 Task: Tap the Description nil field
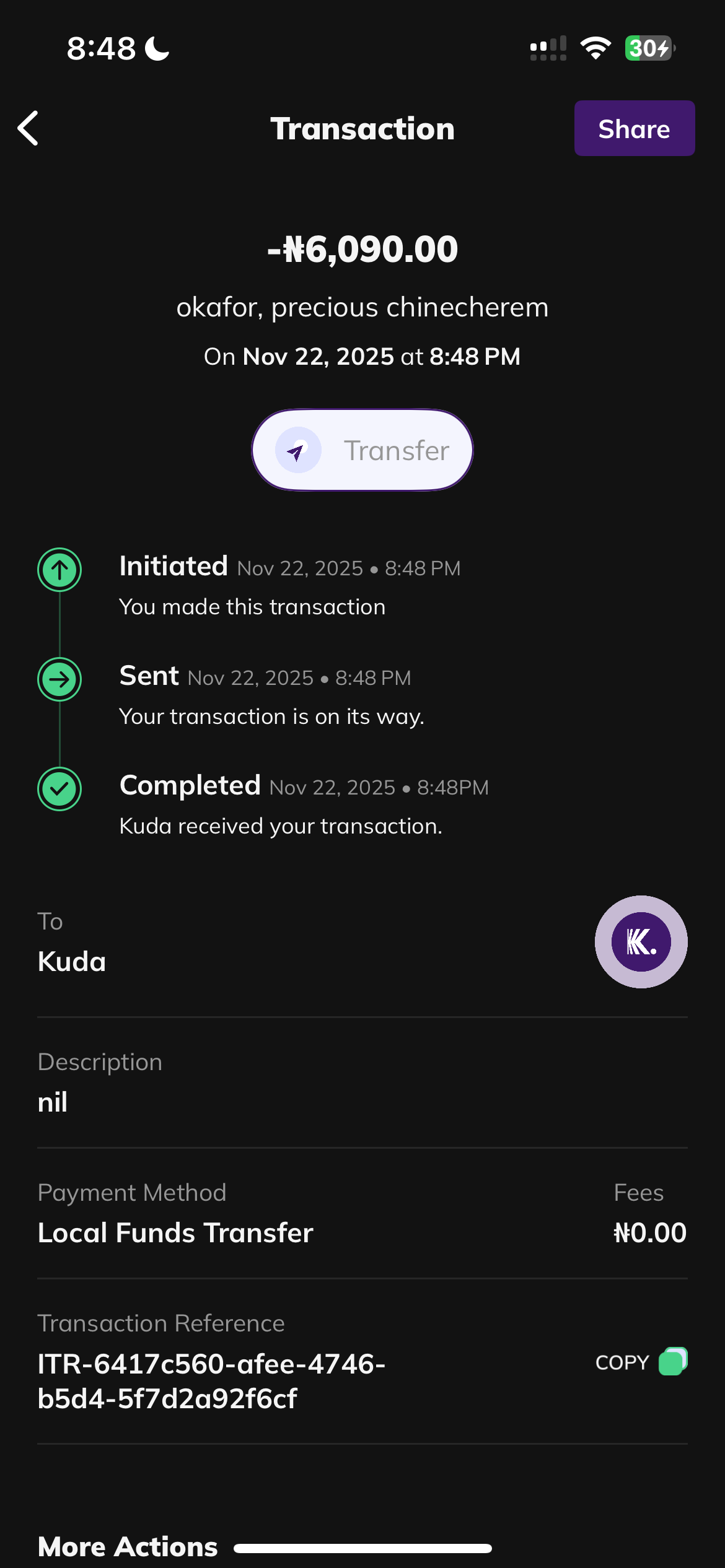coord(53,1102)
